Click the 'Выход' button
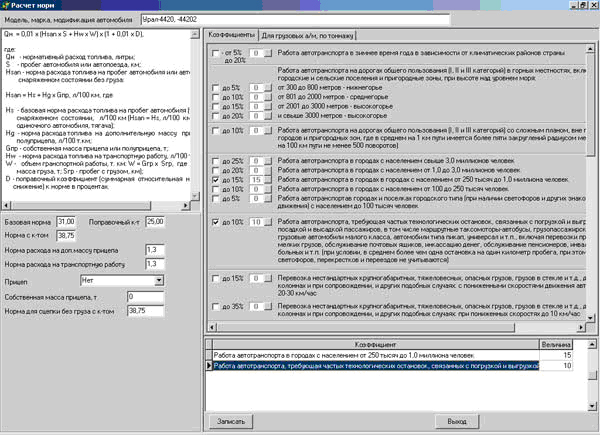Viewport: 600px width, 435px height. pyautogui.click(x=457, y=421)
